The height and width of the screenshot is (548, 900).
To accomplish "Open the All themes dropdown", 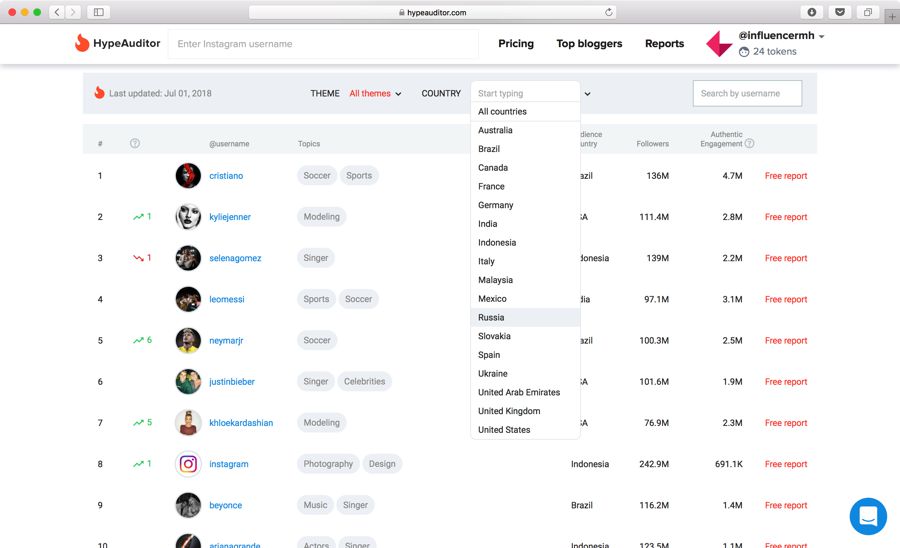I will pyautogui.click(x=375, y=94).
